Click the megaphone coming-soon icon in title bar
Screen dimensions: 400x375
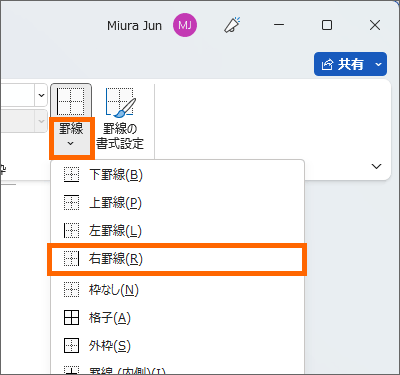[x=232, y=25]
